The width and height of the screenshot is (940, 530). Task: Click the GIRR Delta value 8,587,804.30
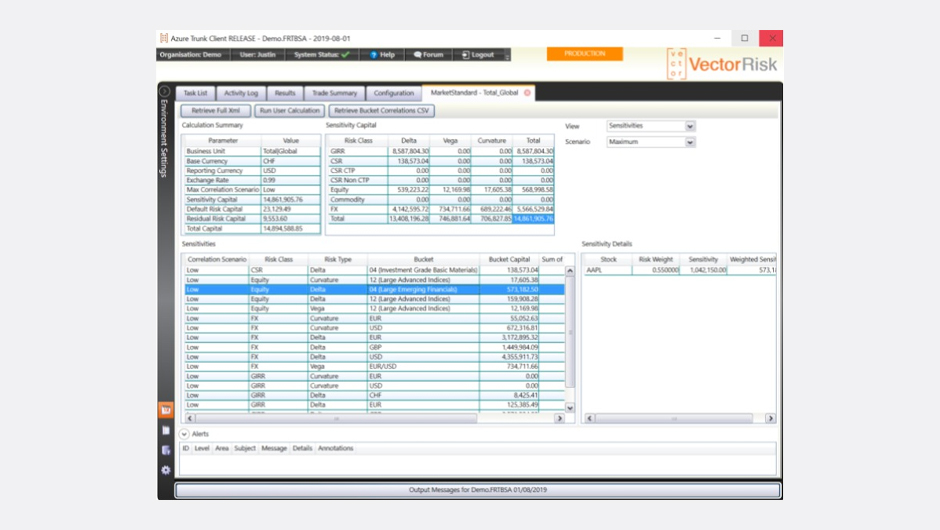tap(409, 152)
